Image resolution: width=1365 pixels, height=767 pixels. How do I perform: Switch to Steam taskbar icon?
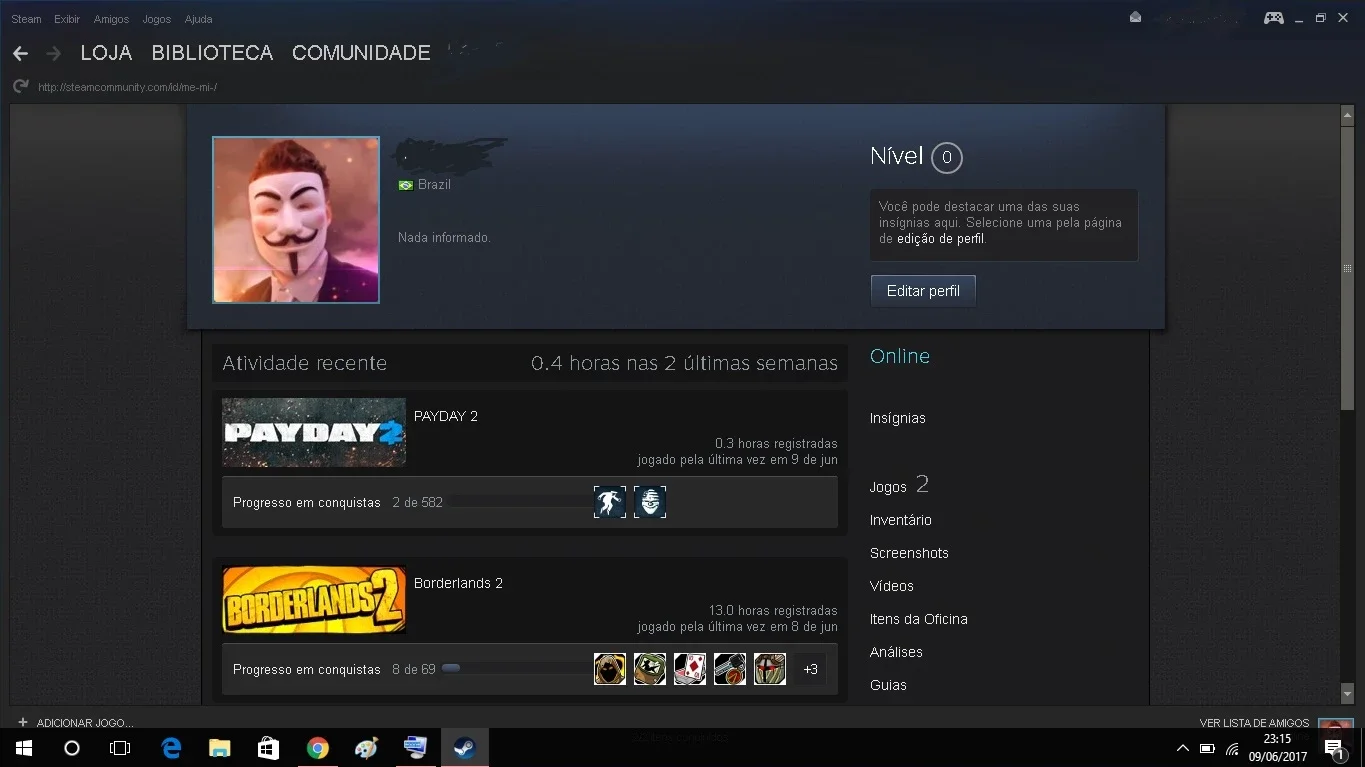[x=464, y=748]
